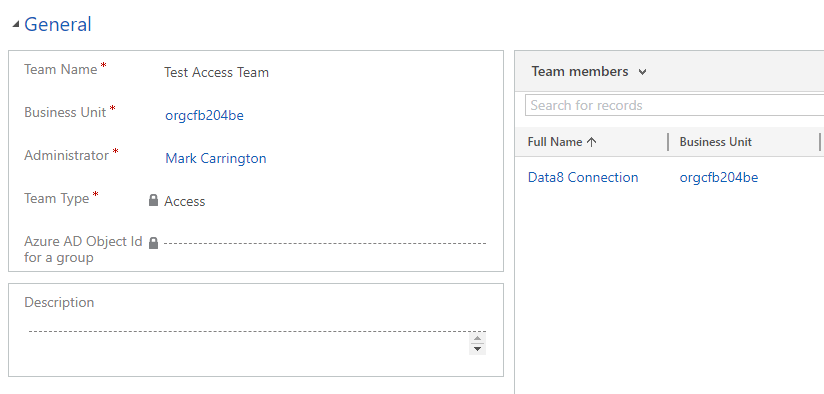The image size is (824, 394).
Task: Edit the Test Access Team name field
Action: point(324,72)
